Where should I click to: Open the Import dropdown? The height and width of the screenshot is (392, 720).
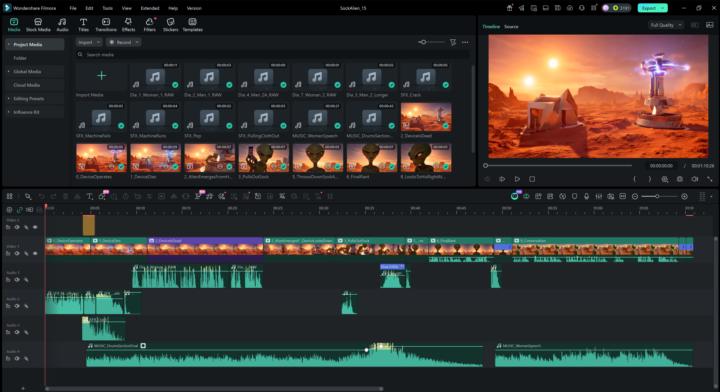(x=89, y=42)
